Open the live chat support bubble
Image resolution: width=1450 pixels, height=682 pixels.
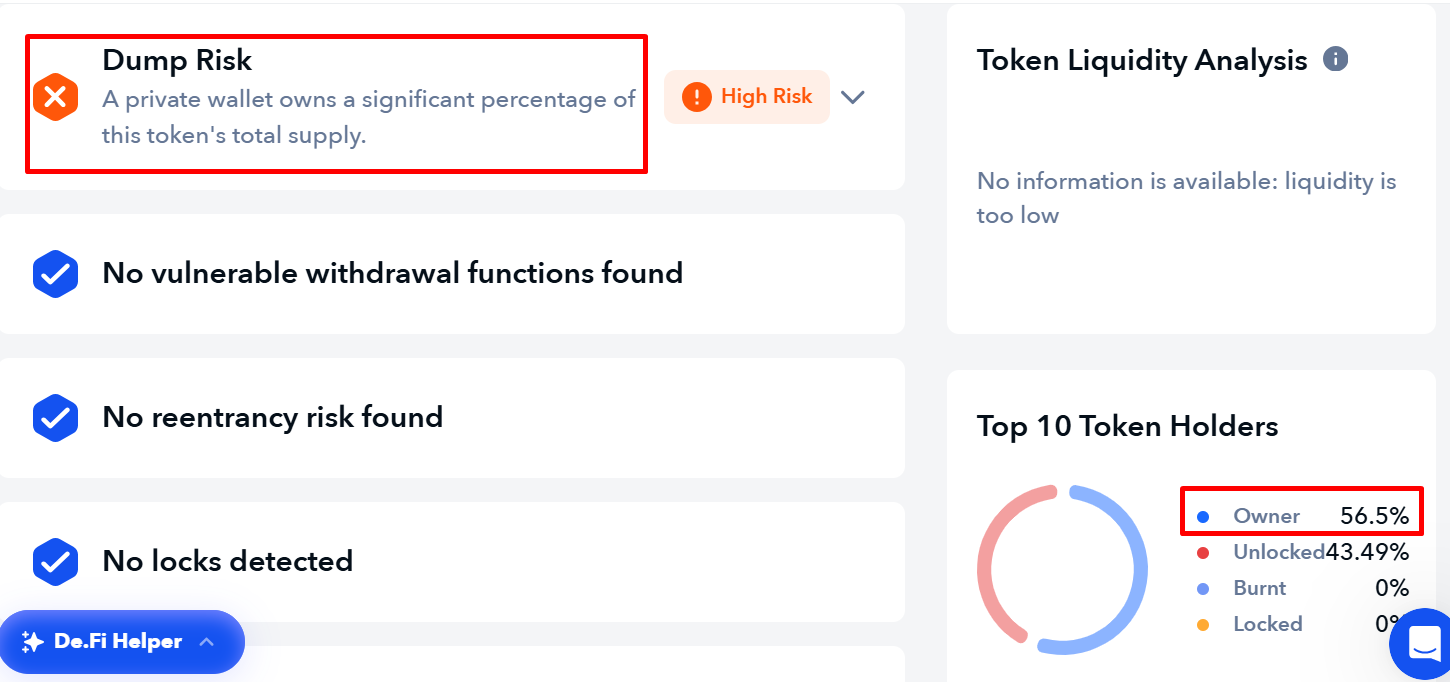pos(1422,642)
